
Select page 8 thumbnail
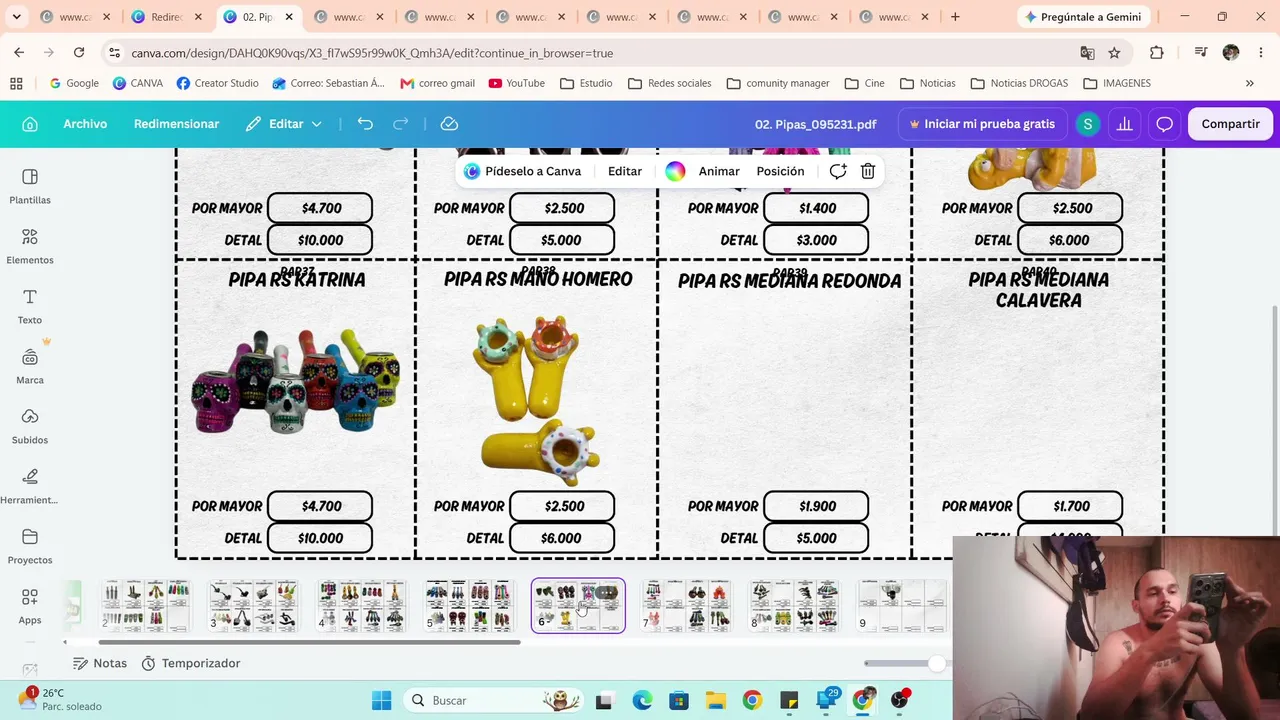coord(794,606)
